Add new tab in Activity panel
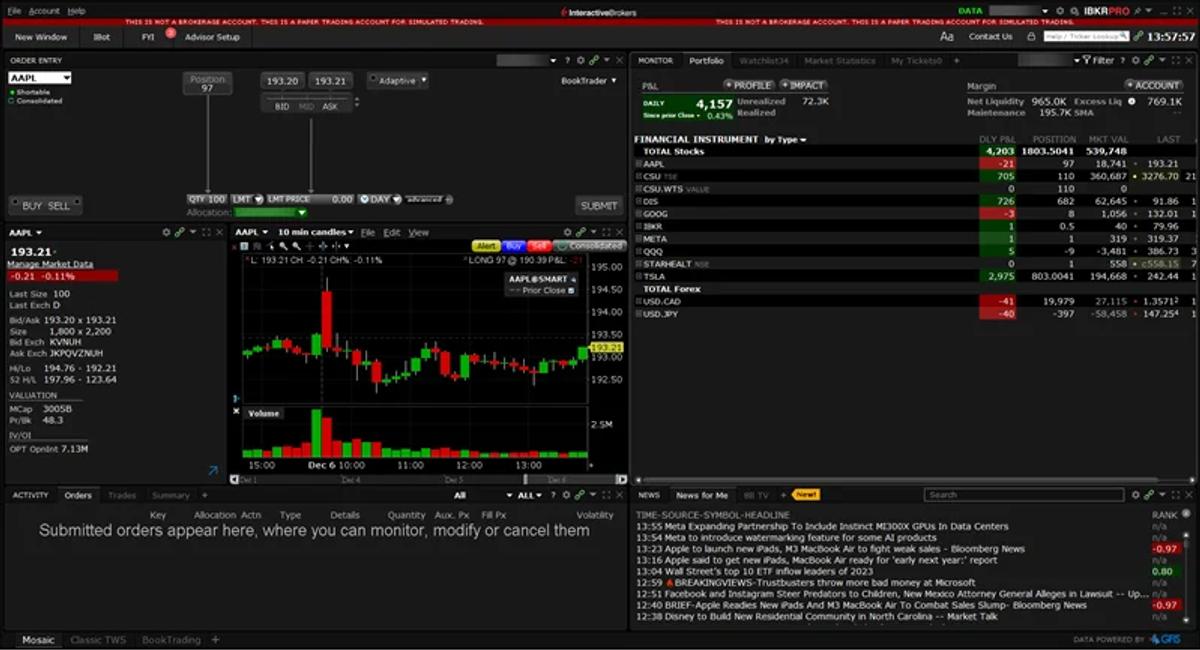This screenshot has width=1200, height=650. pos(204,495)
